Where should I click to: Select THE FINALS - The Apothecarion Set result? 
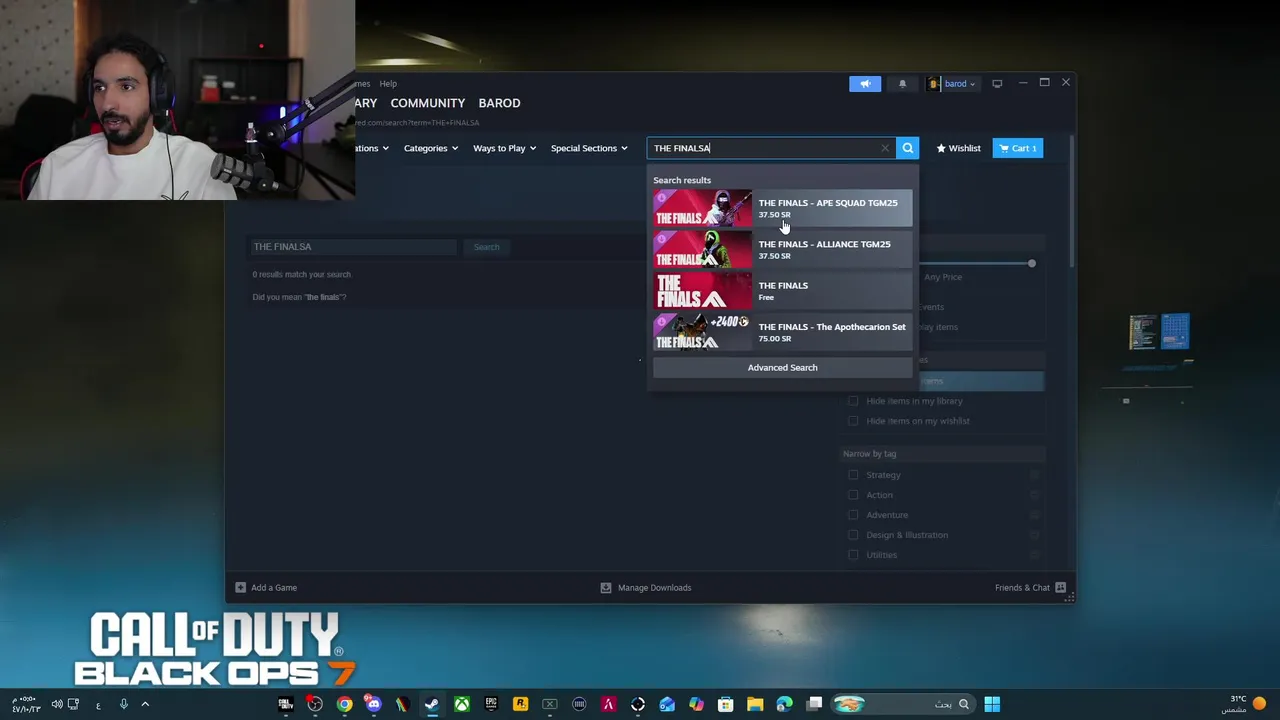click(x=782, y=332)
